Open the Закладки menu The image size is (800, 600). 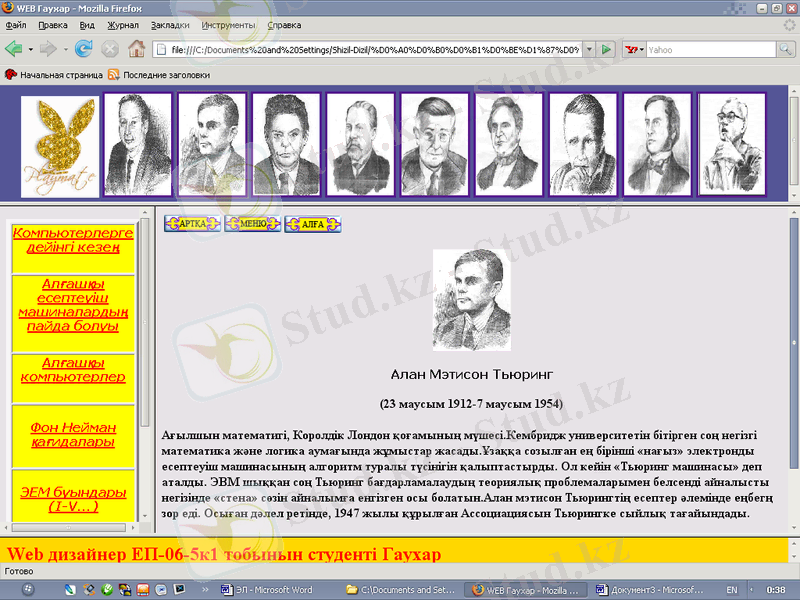pyautogui.click(x=170, y=25)
